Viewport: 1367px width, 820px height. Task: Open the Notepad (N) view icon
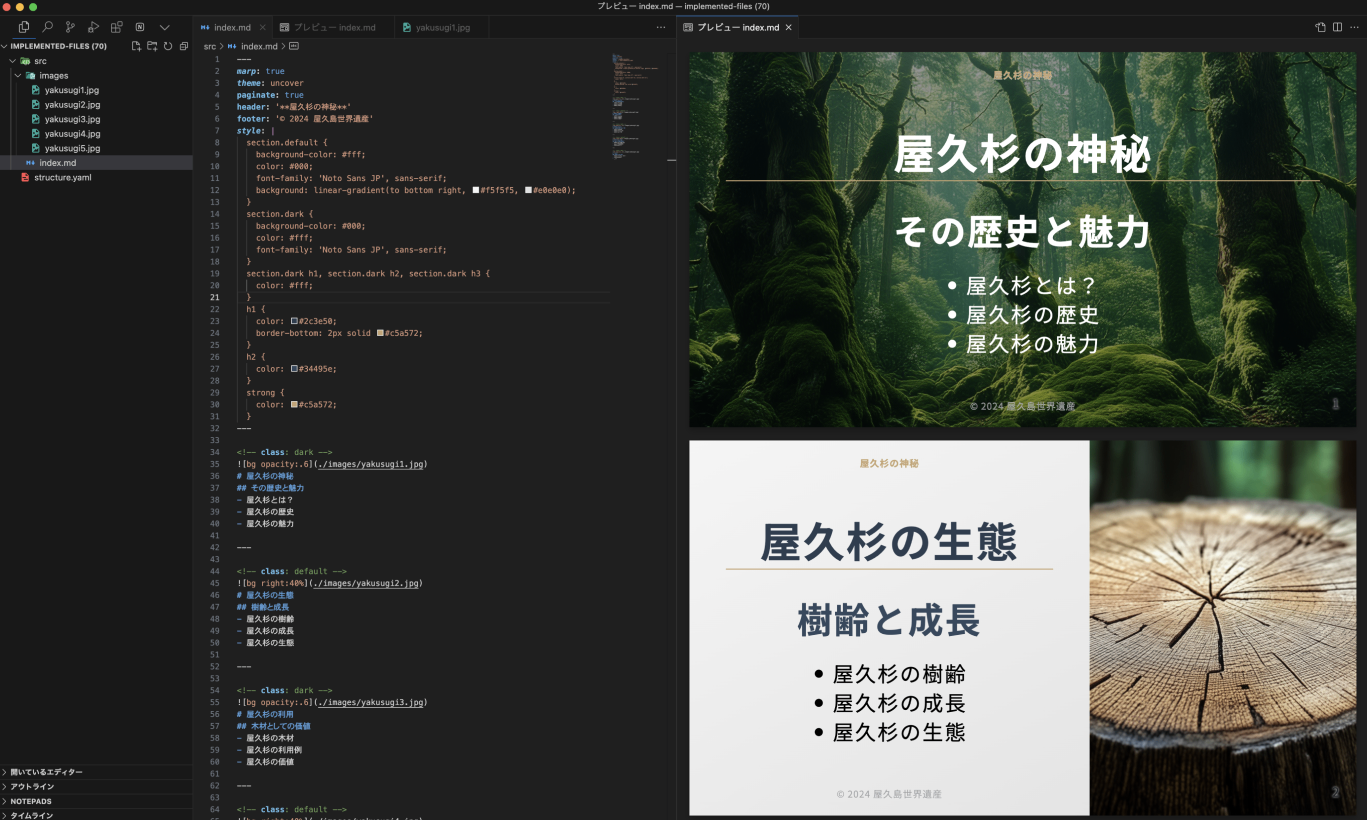[140, 27]
